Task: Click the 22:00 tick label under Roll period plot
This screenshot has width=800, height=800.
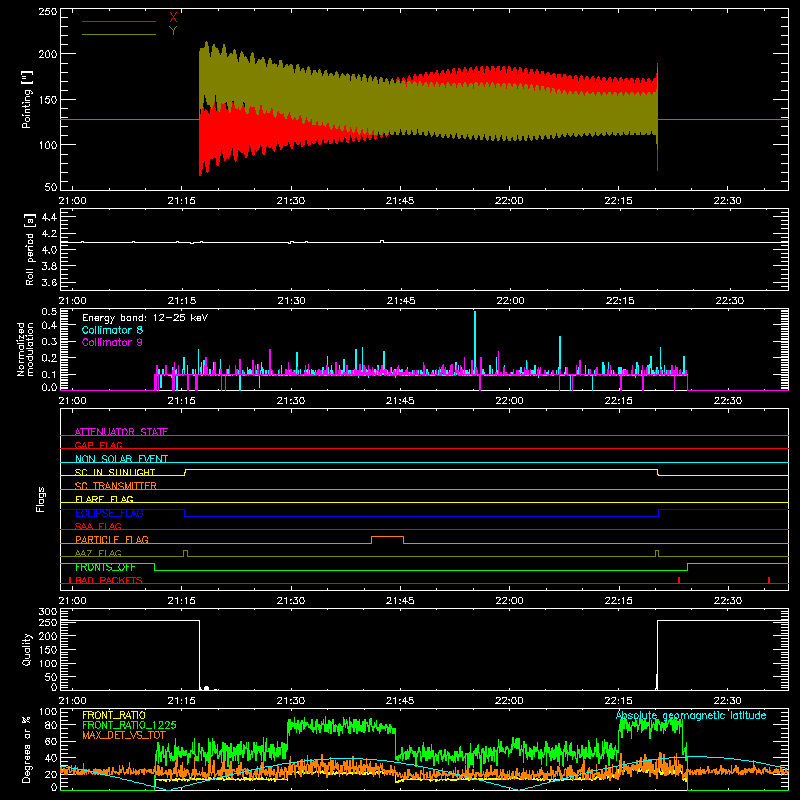Action: pyautogui.click(x=510, y=301)
